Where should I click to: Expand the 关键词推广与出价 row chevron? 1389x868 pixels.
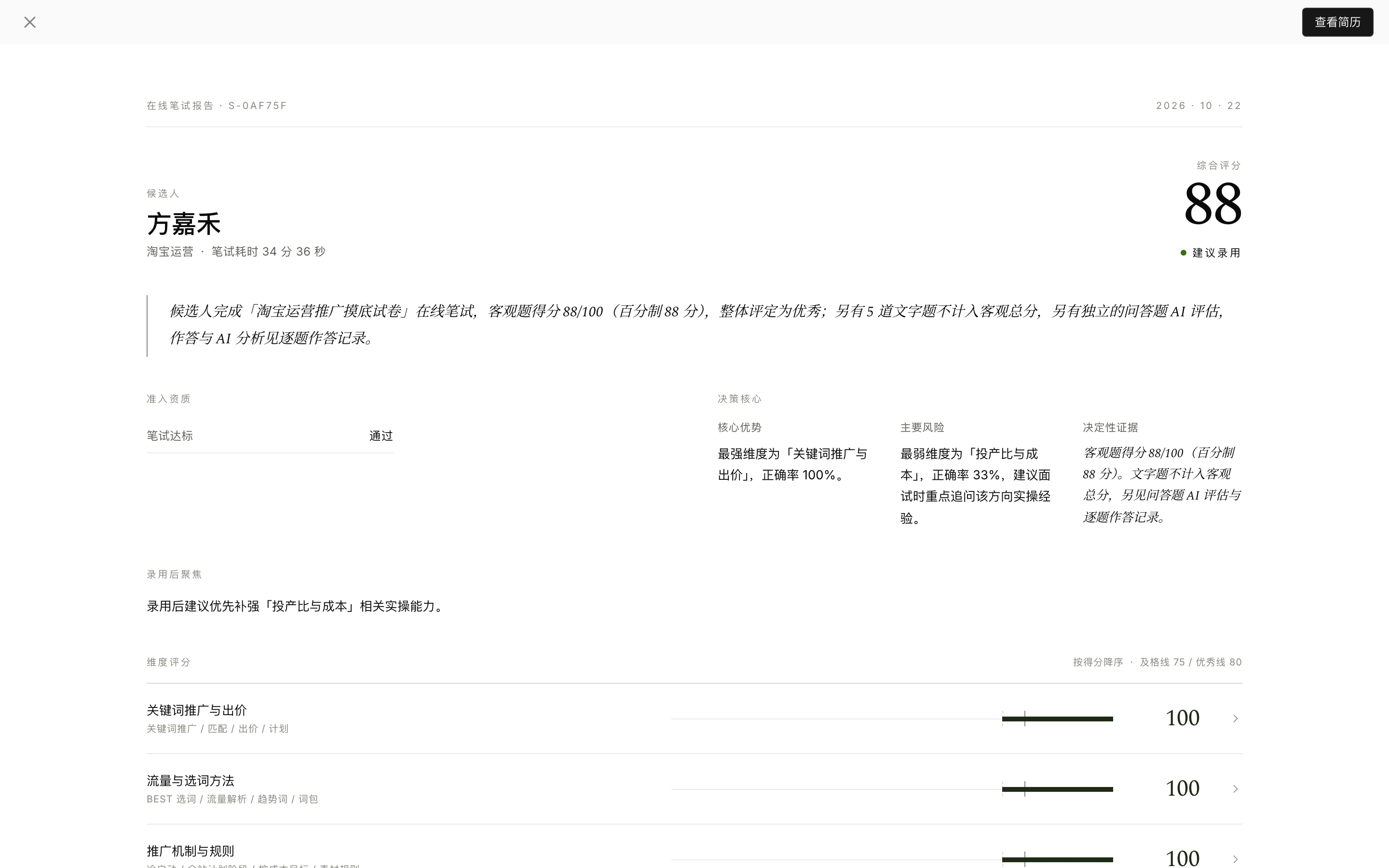coord(1235,719)
